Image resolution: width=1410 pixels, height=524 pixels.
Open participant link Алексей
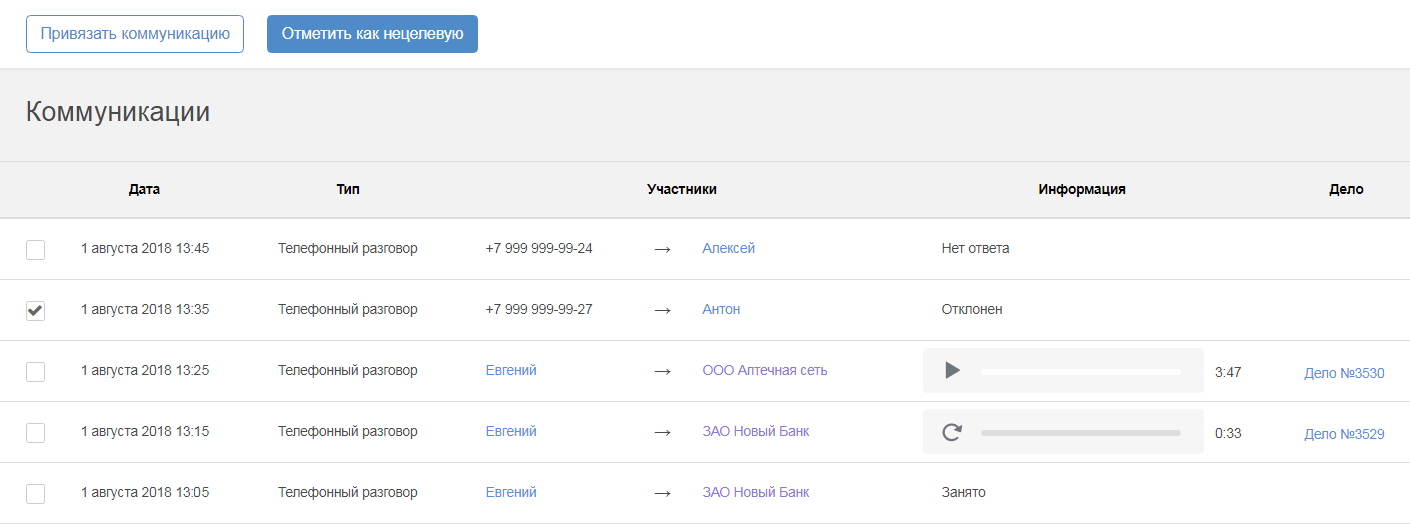click(x=728, y=248)
